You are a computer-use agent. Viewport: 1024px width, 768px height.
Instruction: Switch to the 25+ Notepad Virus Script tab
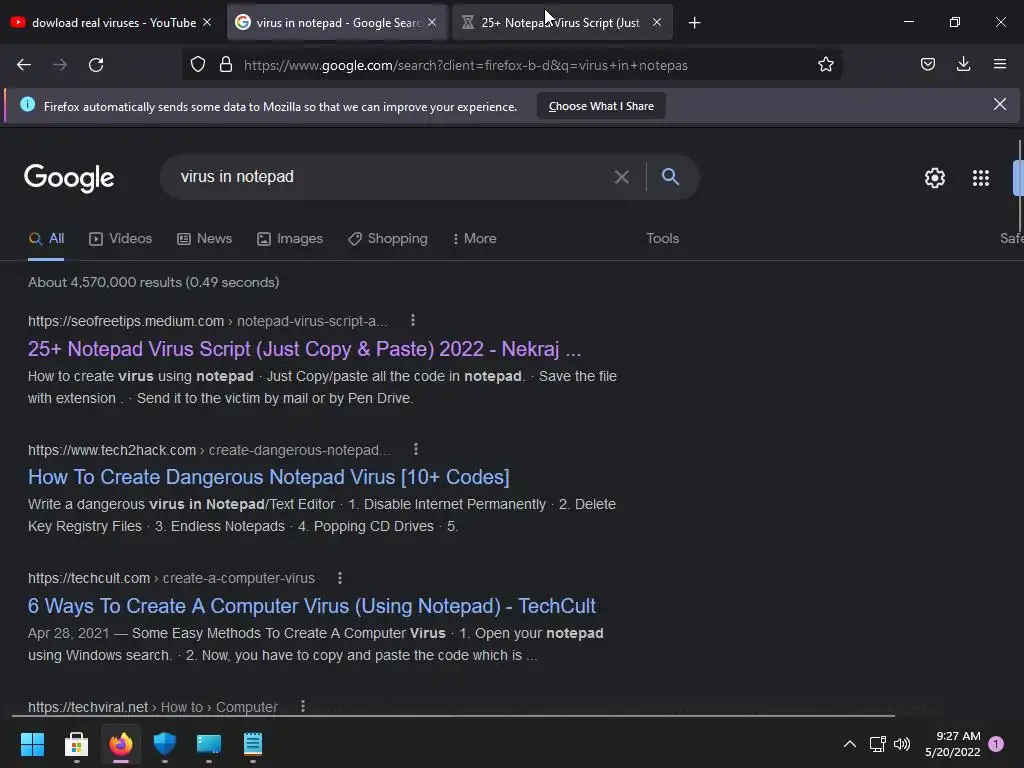pos(560,22)
